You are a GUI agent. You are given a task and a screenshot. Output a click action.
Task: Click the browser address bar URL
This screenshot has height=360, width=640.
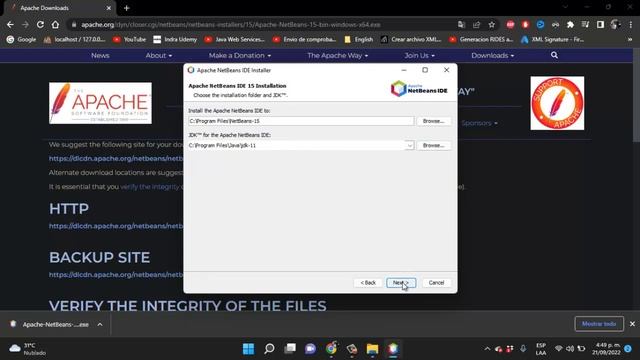(231, 24)
